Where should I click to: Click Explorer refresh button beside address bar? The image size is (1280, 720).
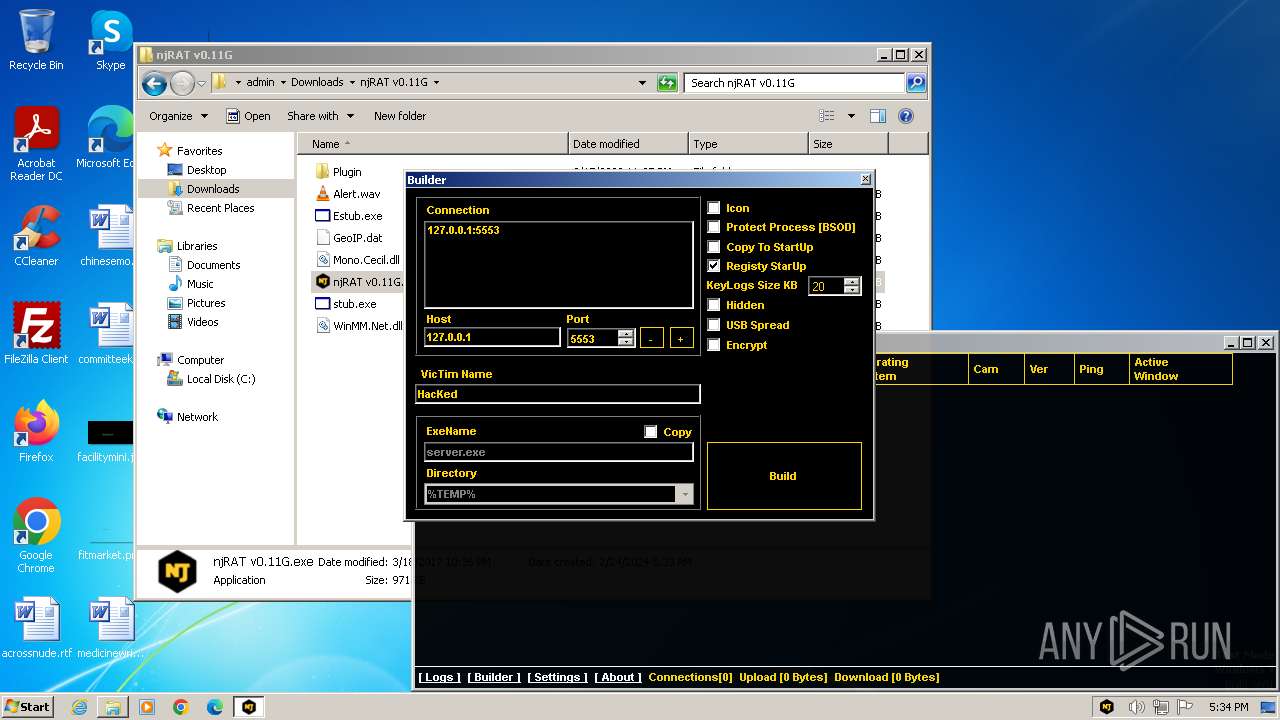click(x=667, y=83)
